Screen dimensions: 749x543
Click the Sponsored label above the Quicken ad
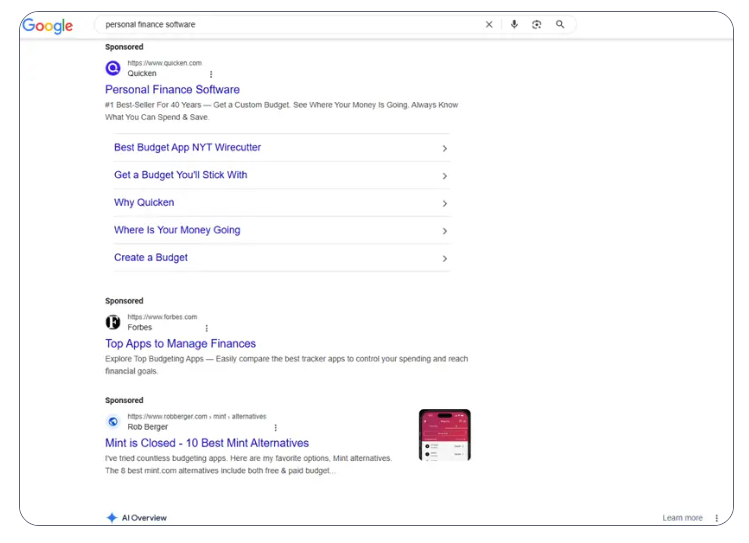(124, 47)
